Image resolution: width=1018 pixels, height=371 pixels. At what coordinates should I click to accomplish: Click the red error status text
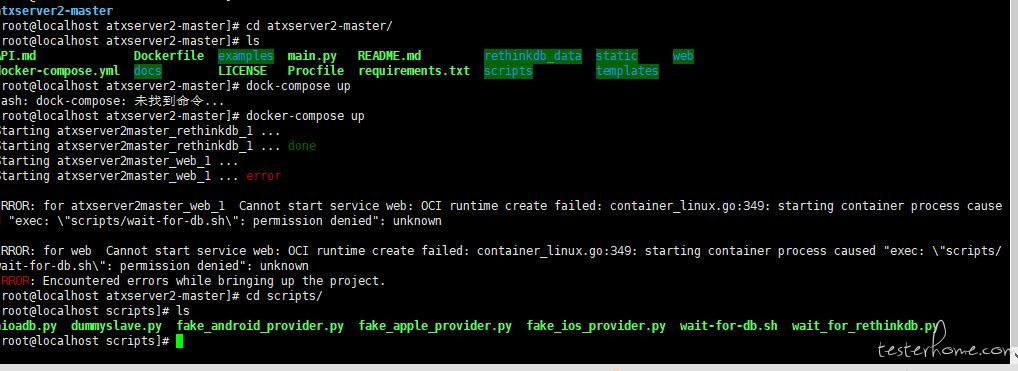coord(264,176)
